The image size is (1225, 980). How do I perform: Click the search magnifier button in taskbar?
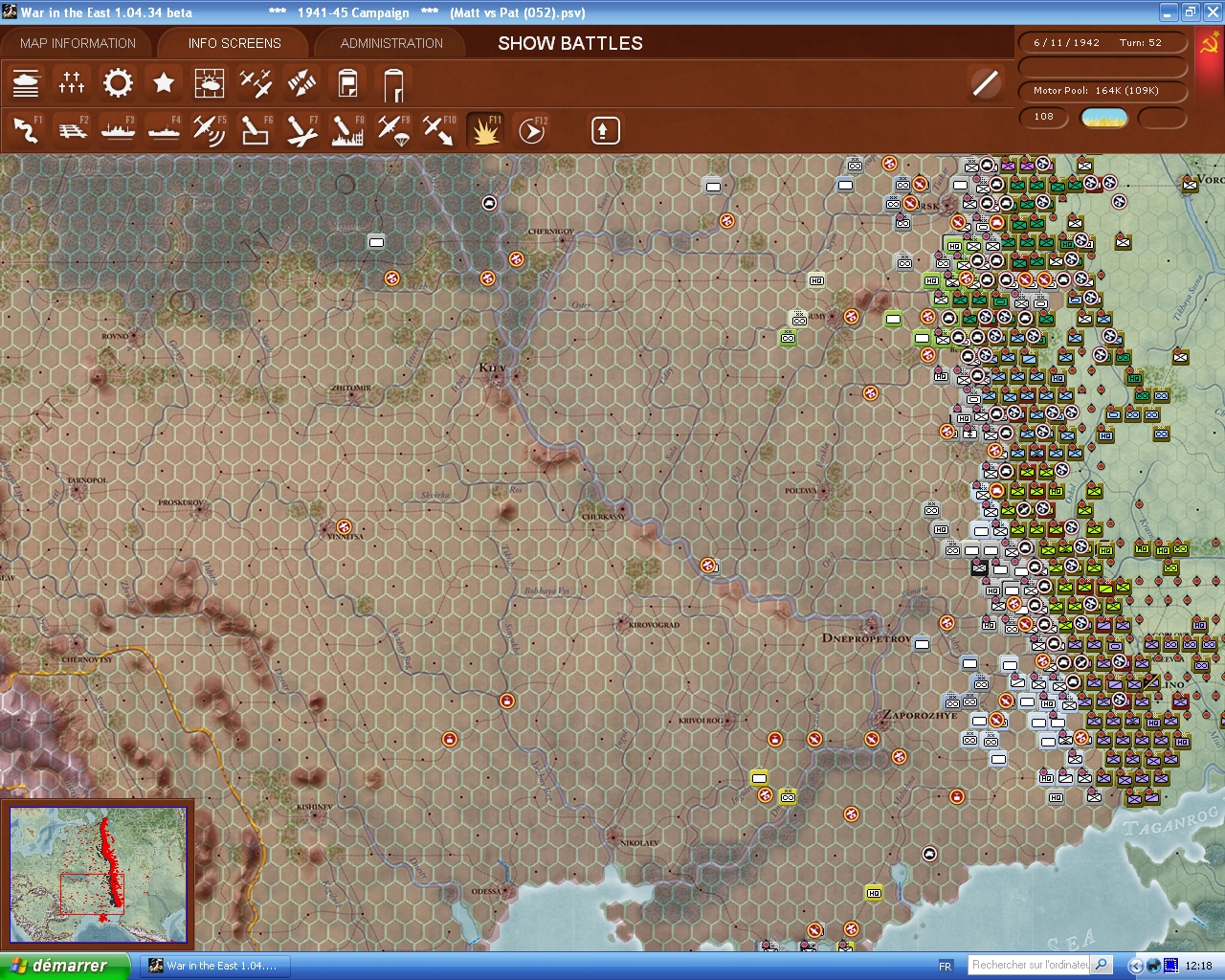coord(1102,965)
